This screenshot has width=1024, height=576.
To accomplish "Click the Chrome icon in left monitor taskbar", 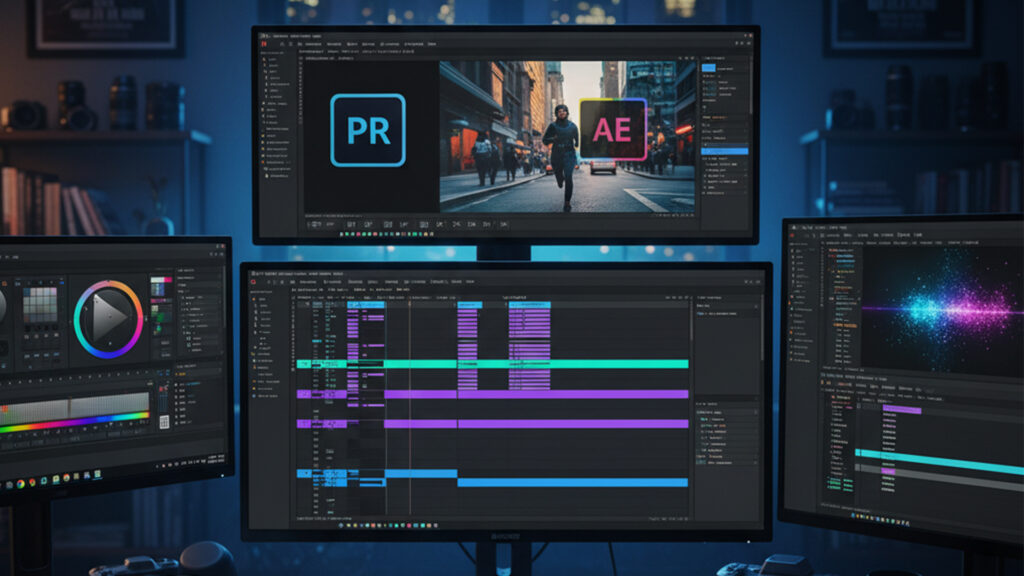I will (x=20, y=484).
